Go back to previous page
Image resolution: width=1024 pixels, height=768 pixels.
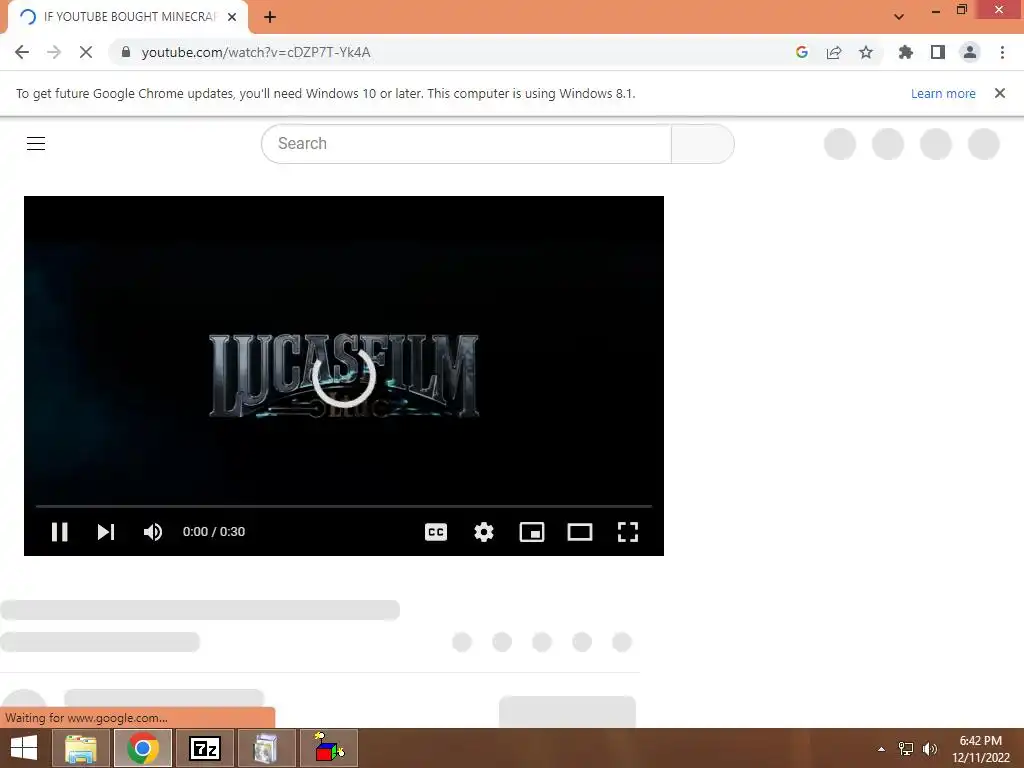(x=22, y=52)
